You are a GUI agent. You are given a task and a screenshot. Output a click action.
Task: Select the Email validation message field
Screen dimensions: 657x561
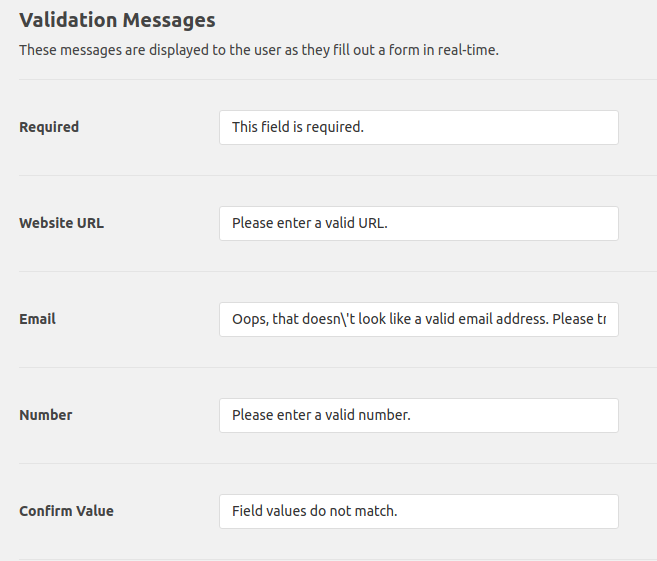pos(418,320)
